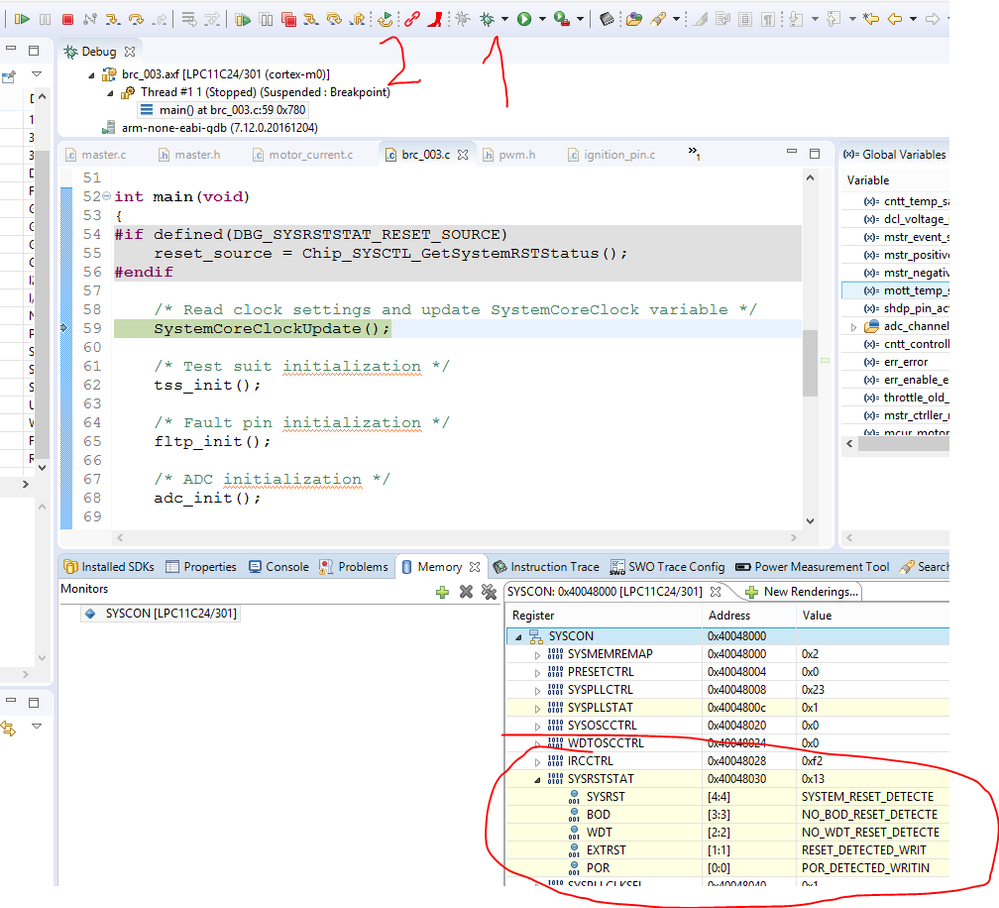Click the Global Variables horizontal scrollbar
Screen dimensions: 999x908
click(903, 444)
